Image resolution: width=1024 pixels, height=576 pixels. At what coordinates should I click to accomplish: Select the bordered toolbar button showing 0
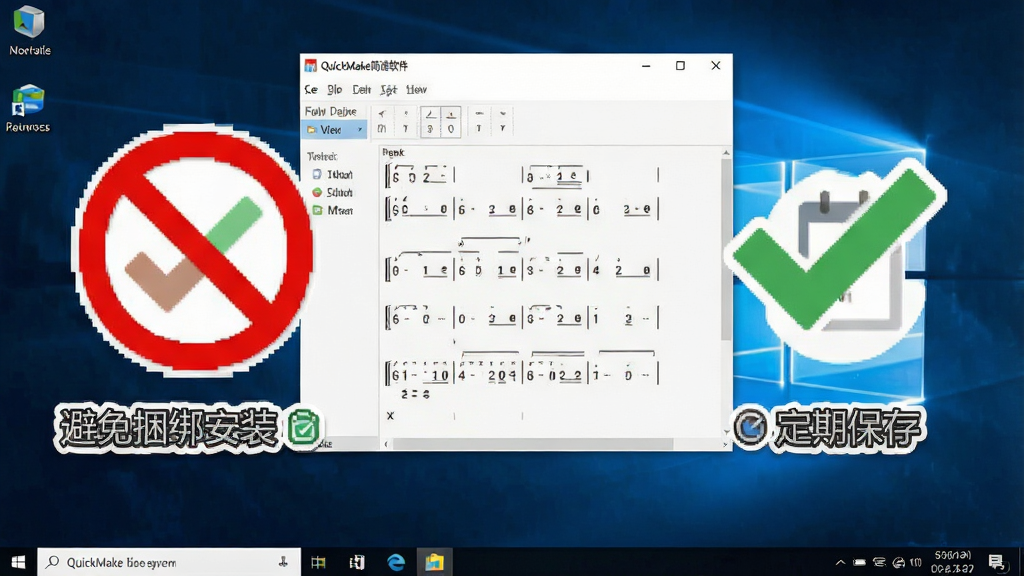(x=451, y=122)
